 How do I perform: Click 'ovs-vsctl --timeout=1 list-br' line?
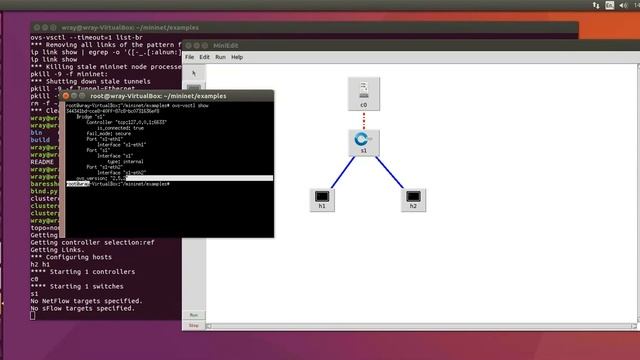pyautogui.click(x=87, y=37)
